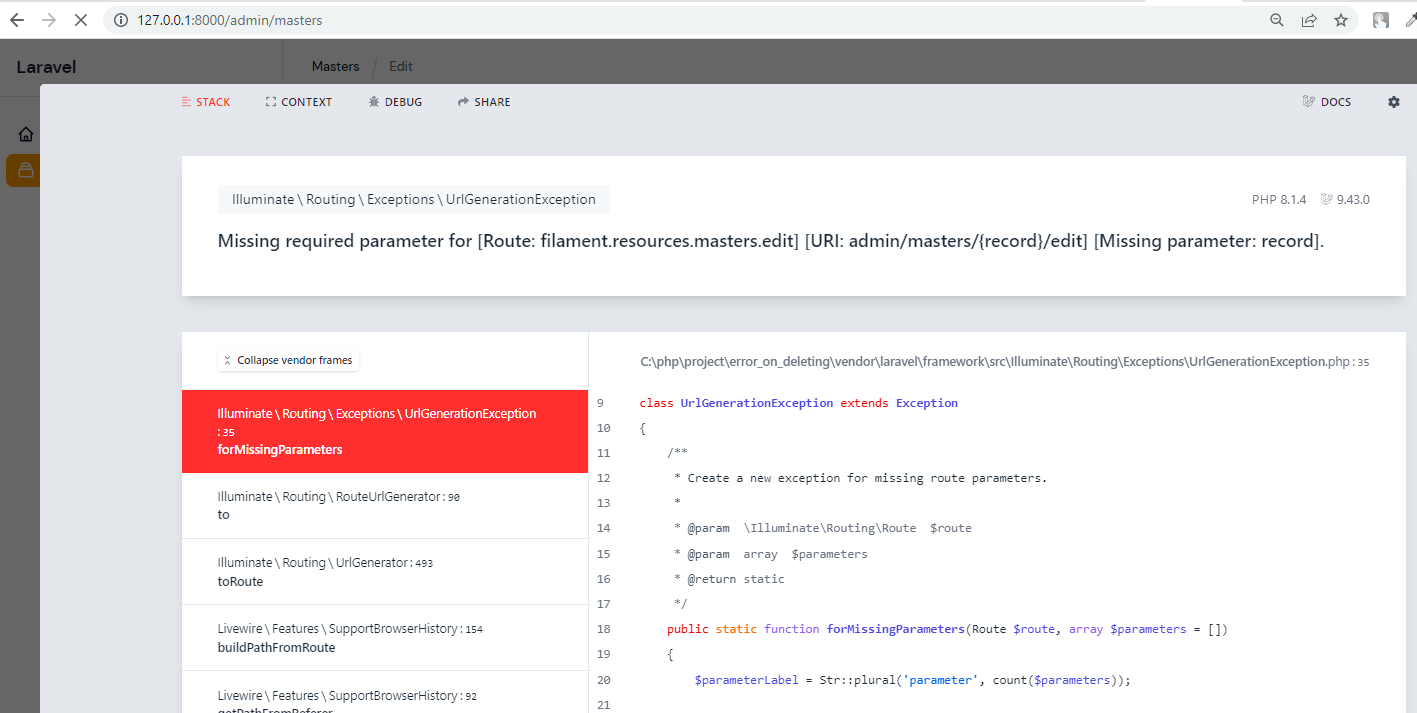
Task: Click the X icon on Collapse vendor frames
Action: (229, 360)
